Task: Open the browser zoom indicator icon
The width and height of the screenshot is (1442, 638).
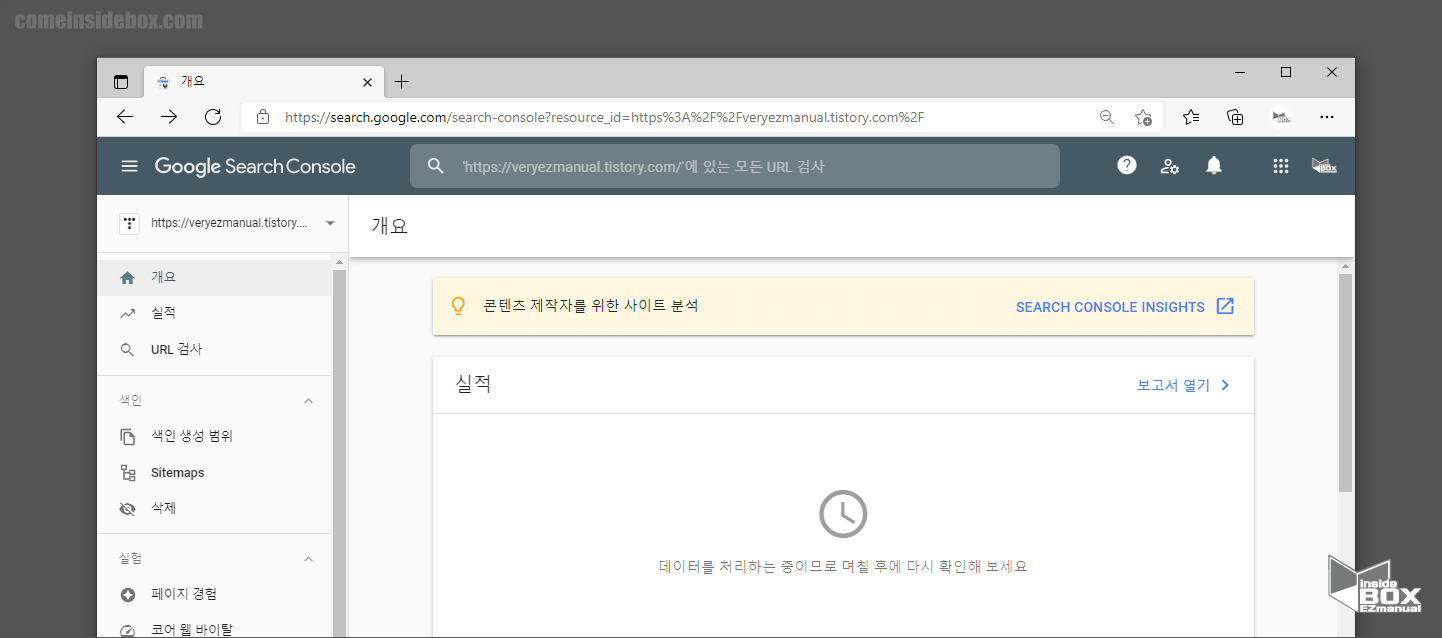Action: (x=1106, y=117)
